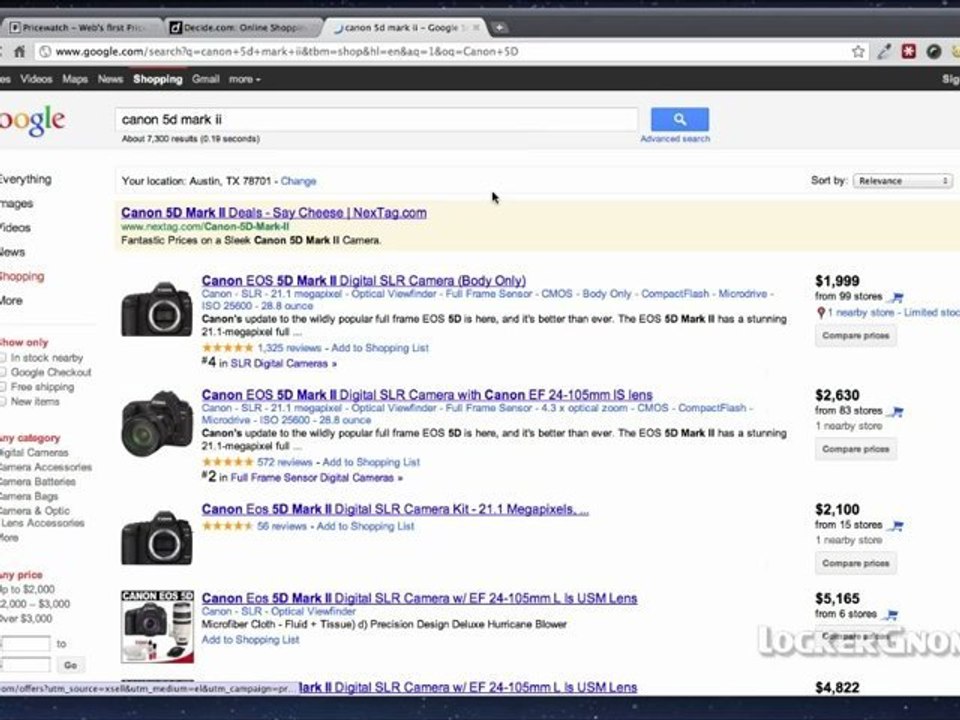Click the Go button under price range
The width and height of the screenshot is (960, 720).
tap(70, 665)
